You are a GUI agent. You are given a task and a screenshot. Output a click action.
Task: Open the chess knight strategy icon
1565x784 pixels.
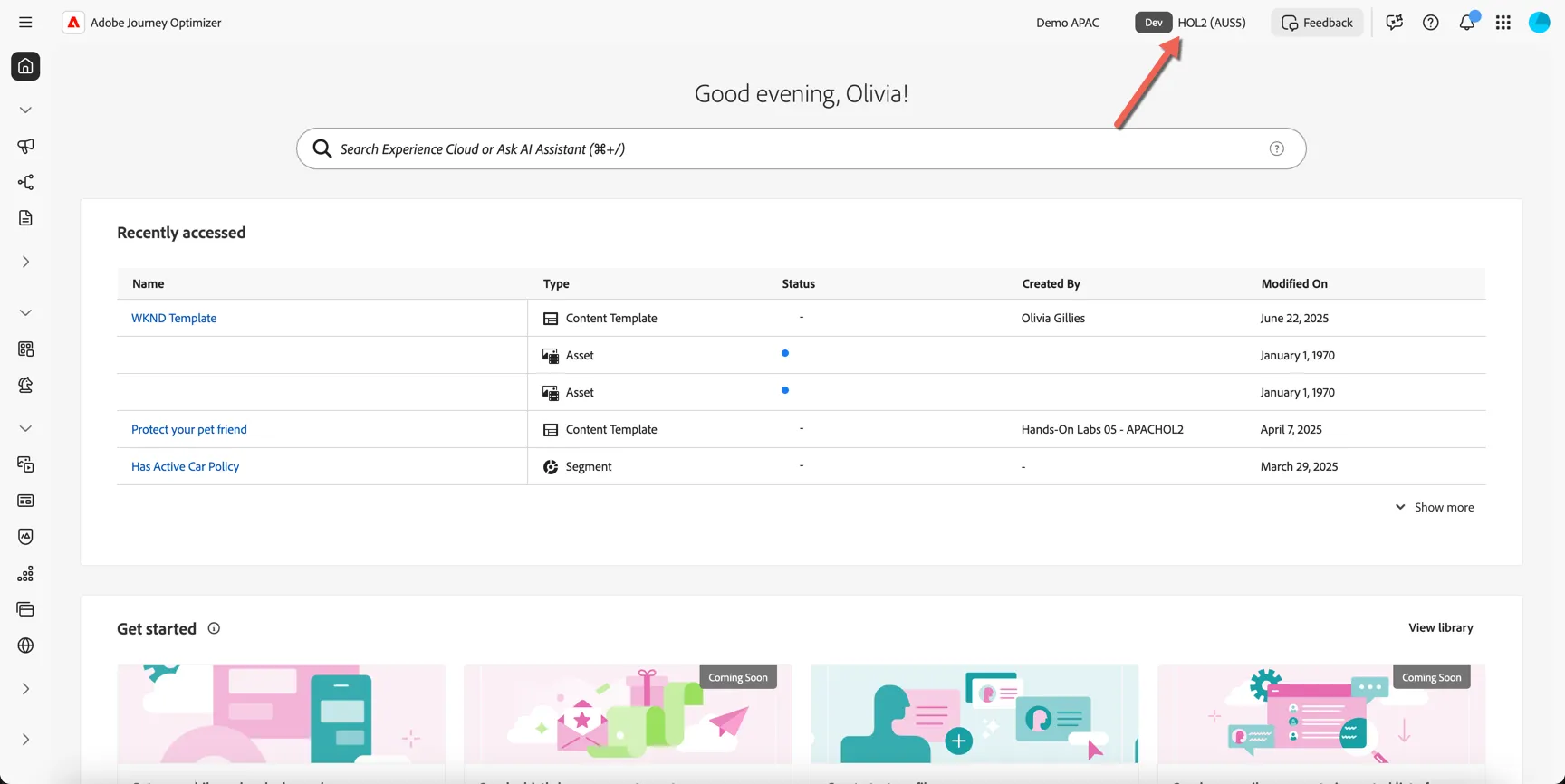click(x=25, y=385)
